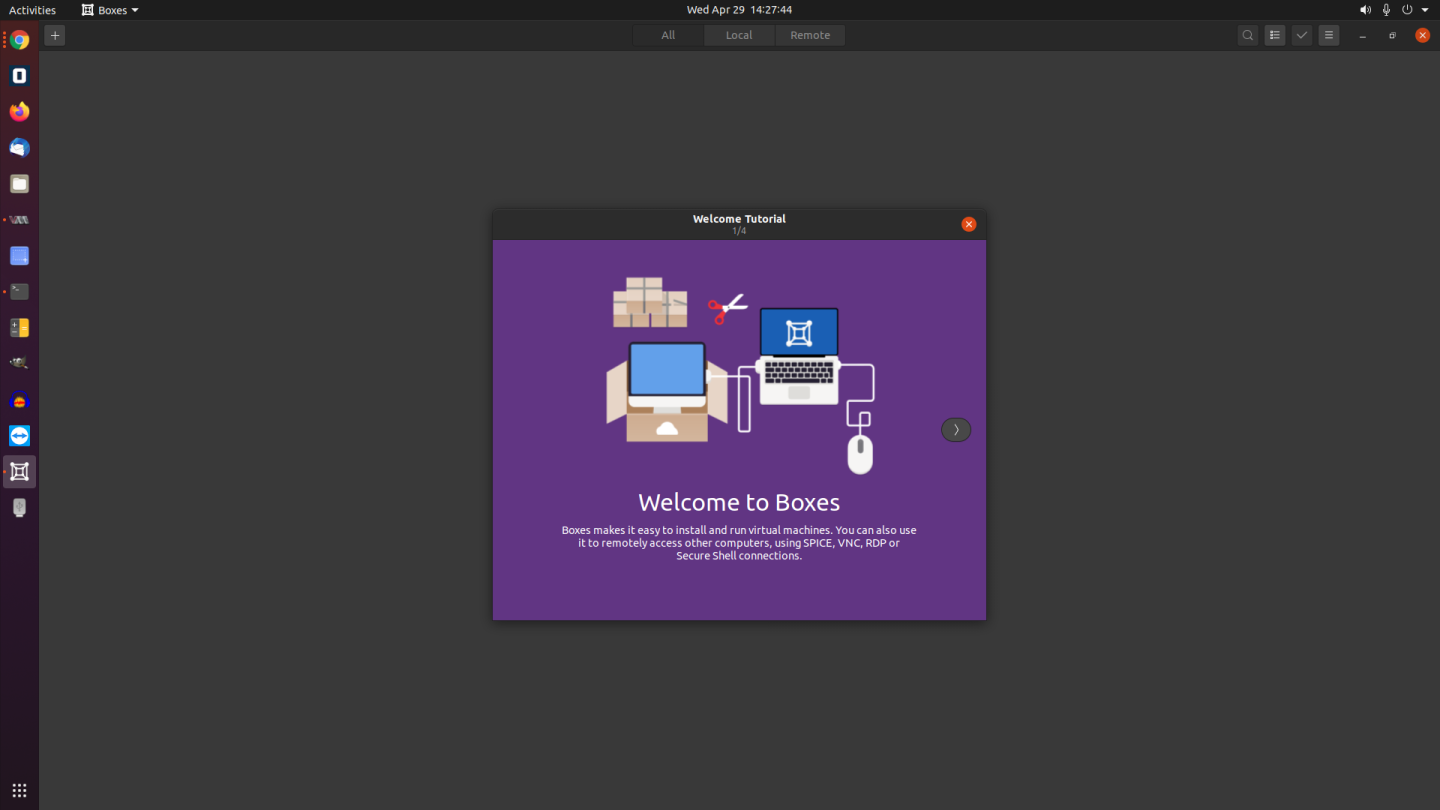1440x810 pixels.
Task: Create a new virtual machine with plus button
Action: click(x=54, y=35)
